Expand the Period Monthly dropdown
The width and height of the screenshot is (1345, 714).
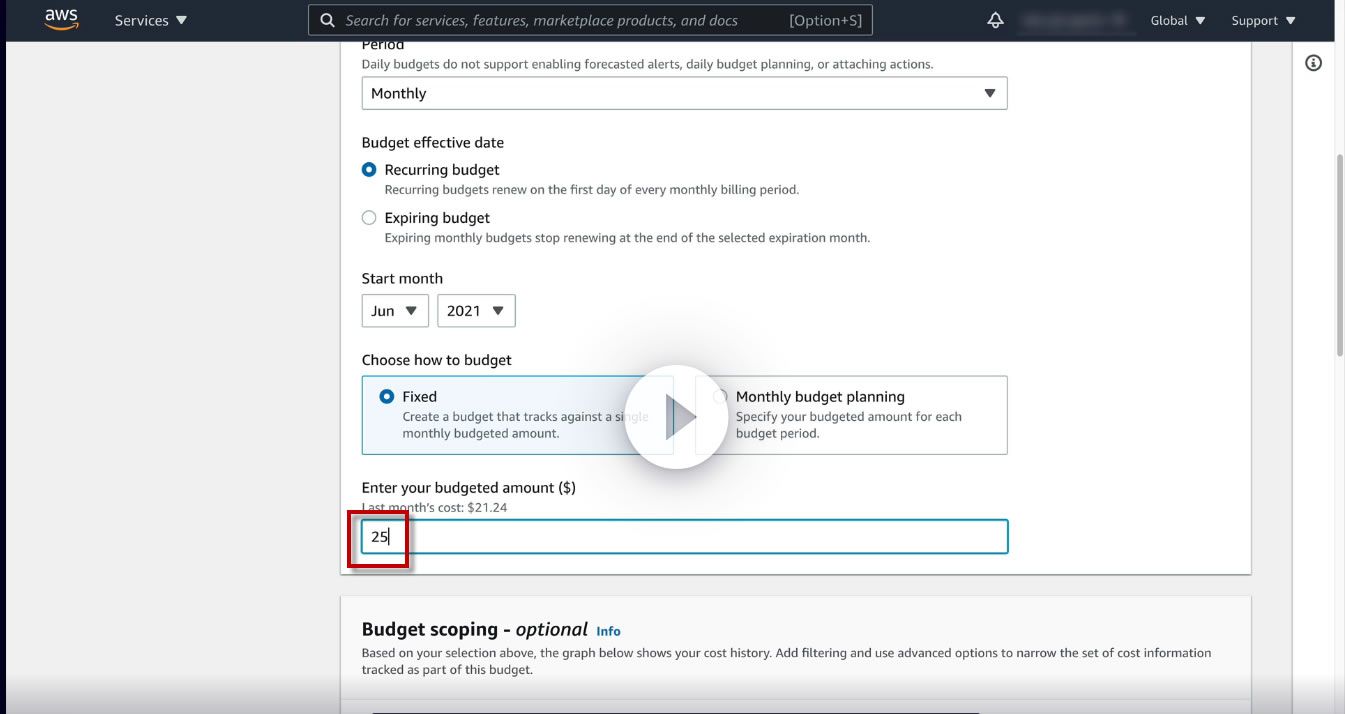[x=684, y=93]
